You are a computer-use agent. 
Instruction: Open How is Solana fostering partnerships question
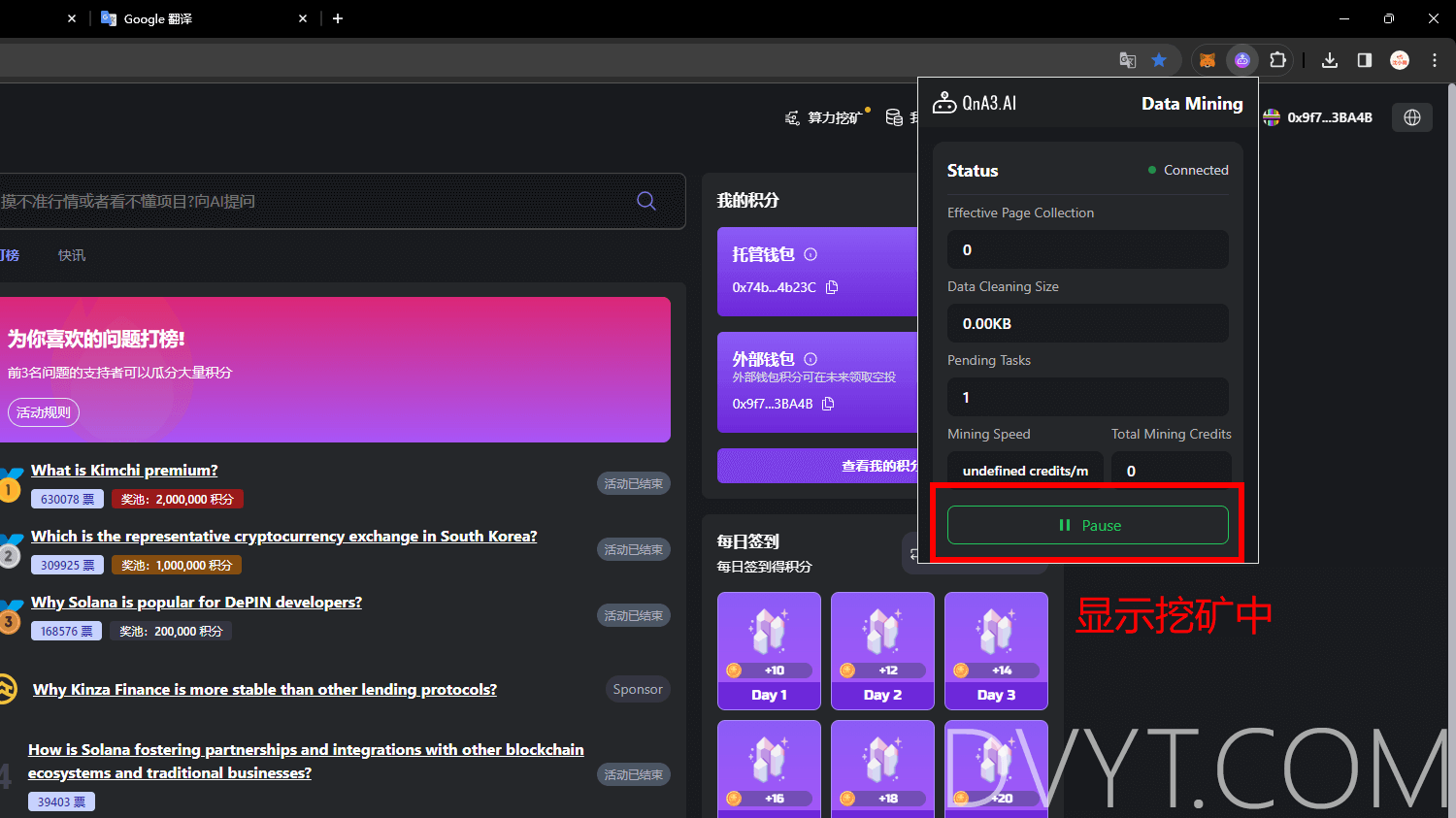click(306, 761)
